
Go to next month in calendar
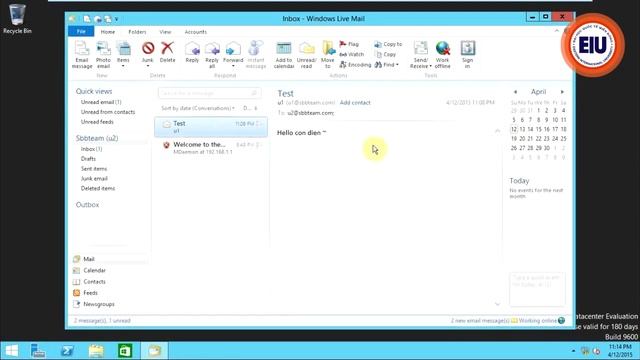click(x=562, y=92)
